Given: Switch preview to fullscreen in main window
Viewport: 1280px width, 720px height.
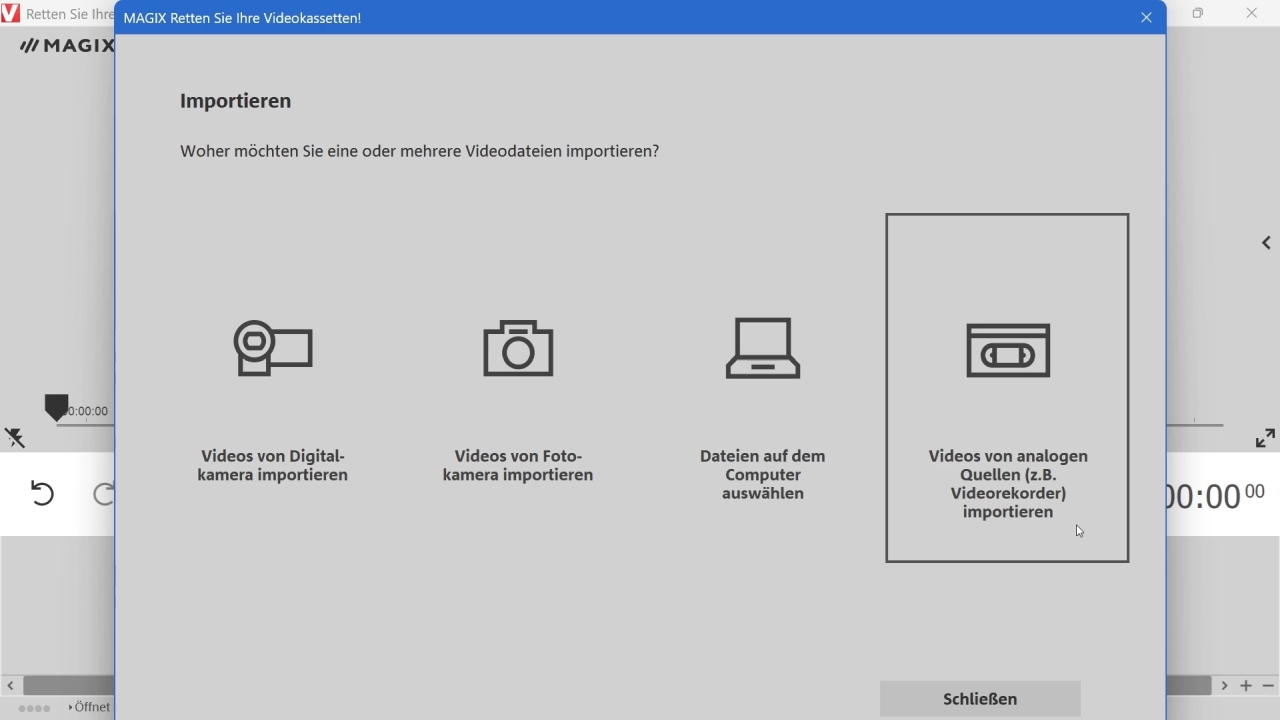Looking at the screenshot, I should pos(1265,438).
